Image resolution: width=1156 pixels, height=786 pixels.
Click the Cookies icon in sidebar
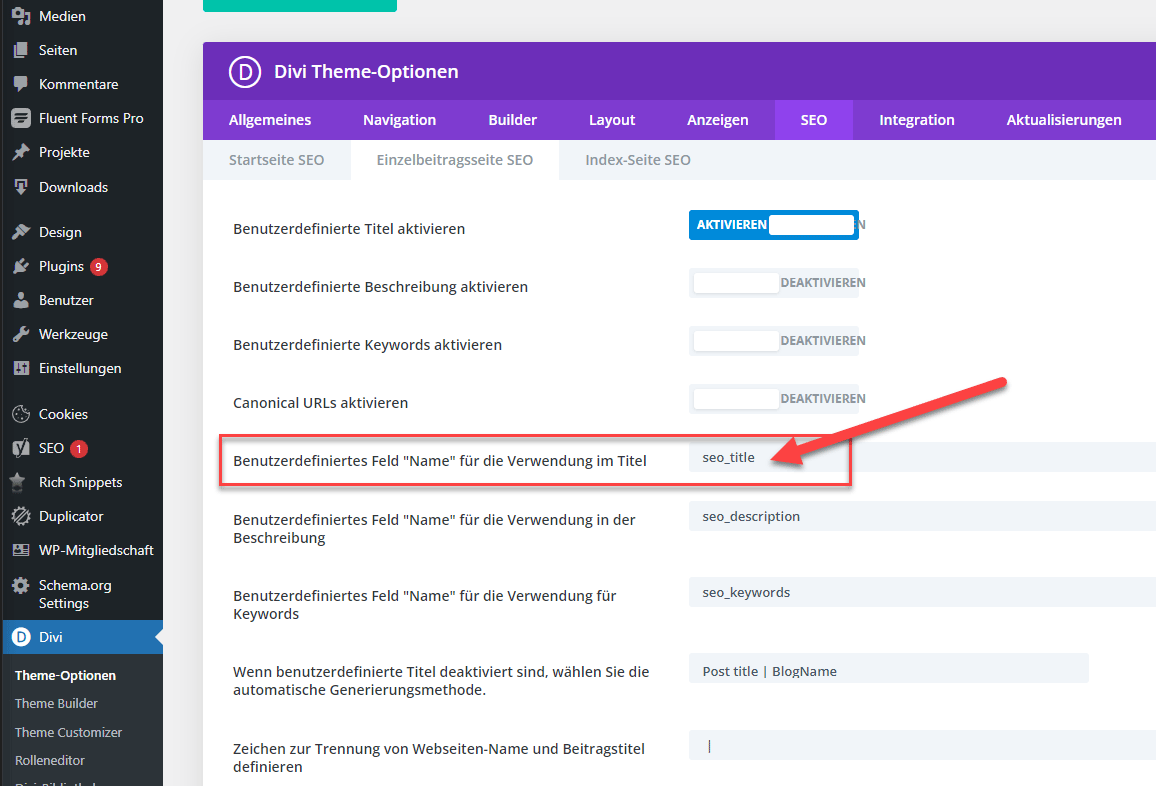21,414
